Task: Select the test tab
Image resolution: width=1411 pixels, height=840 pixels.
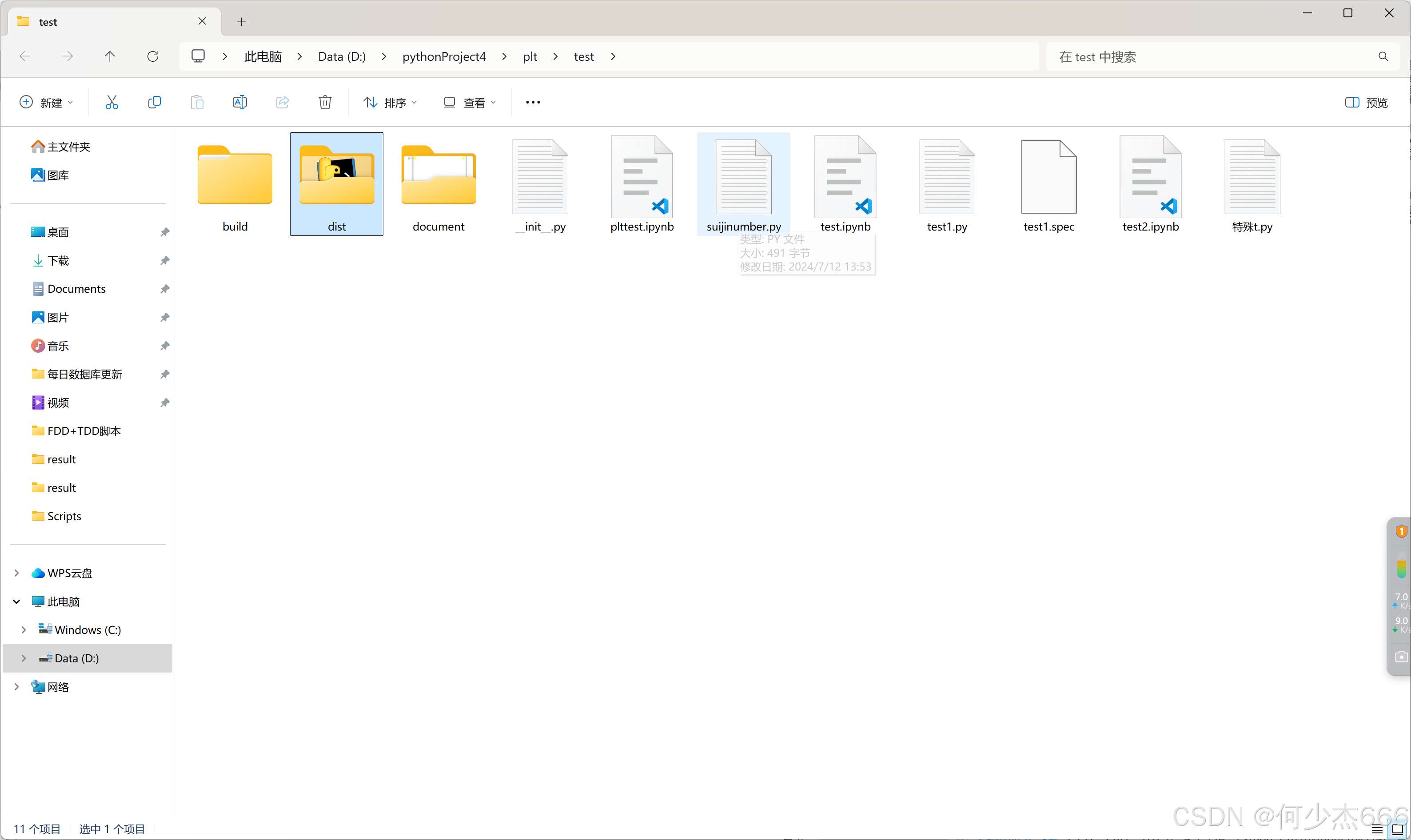Action: [x=108, y=21]
